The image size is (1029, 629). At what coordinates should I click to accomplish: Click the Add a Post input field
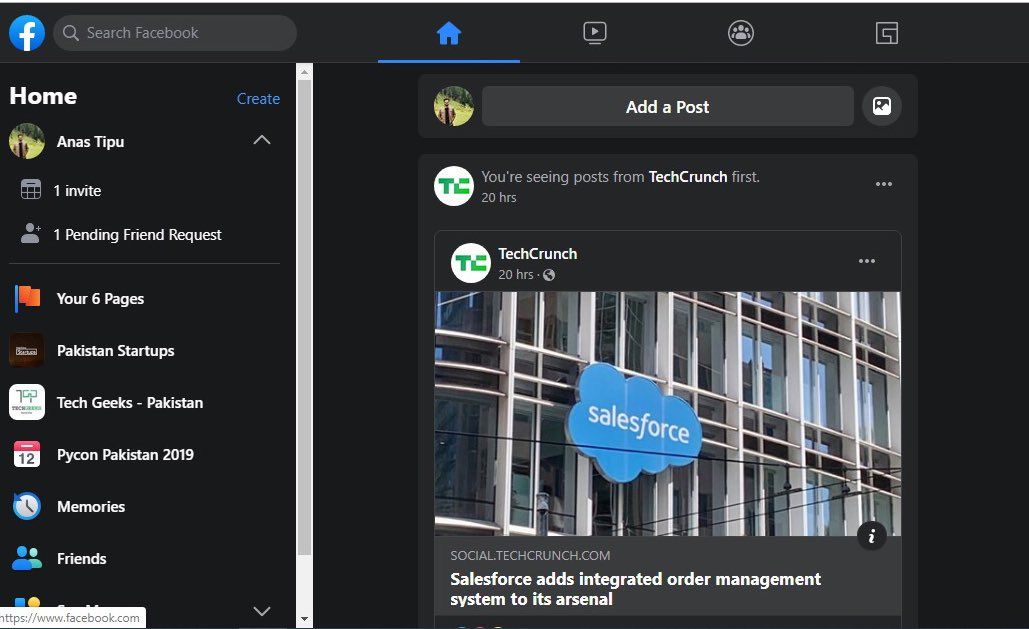pyautogui.click(x=667, y=106)
